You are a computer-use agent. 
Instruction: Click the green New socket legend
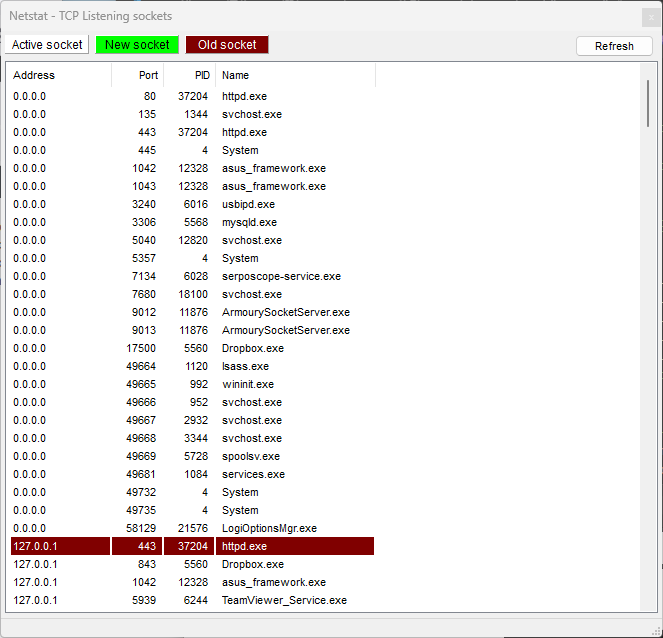[137, 44]
